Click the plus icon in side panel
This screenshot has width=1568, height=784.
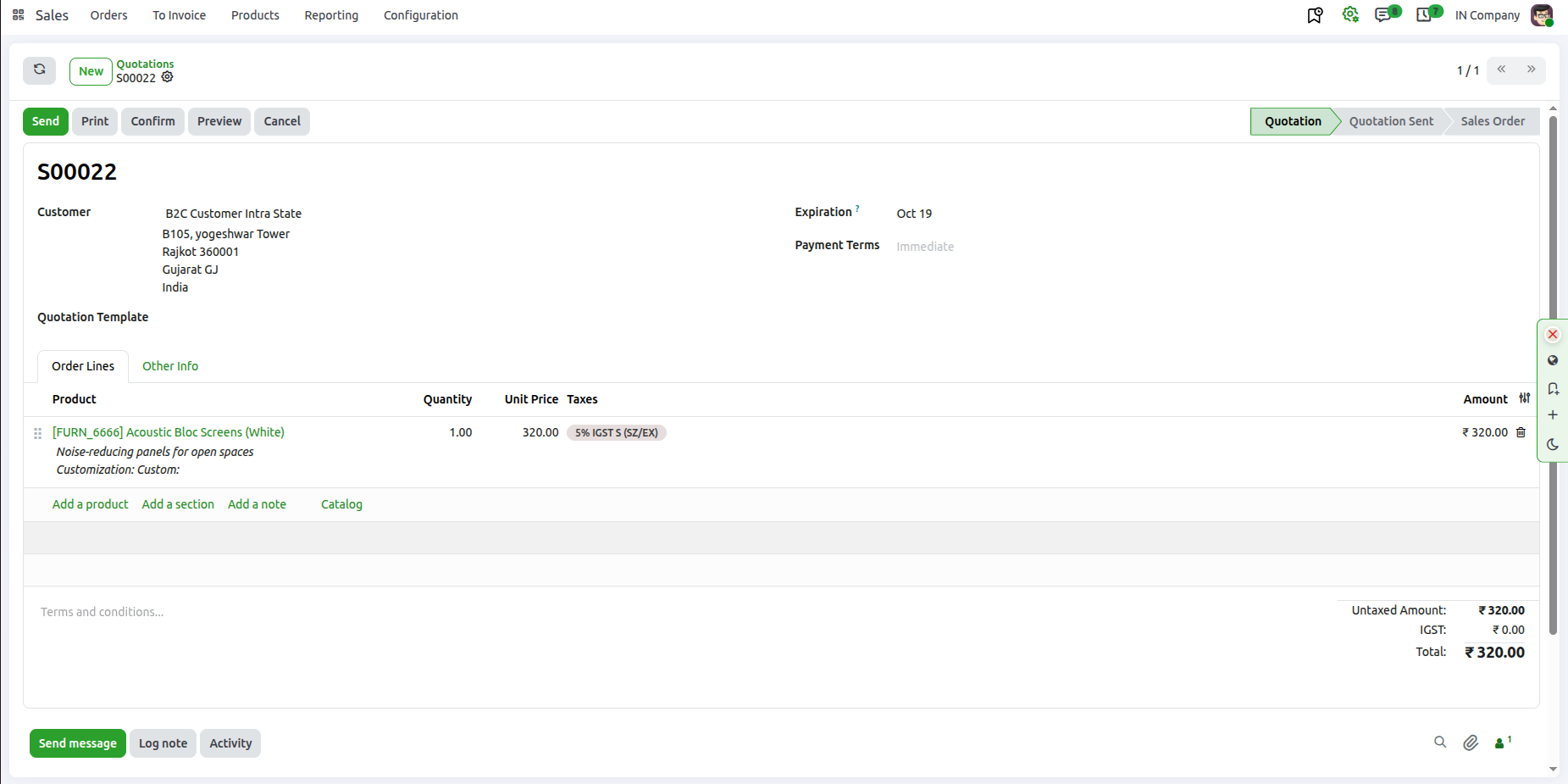[x=1553, y=415]
